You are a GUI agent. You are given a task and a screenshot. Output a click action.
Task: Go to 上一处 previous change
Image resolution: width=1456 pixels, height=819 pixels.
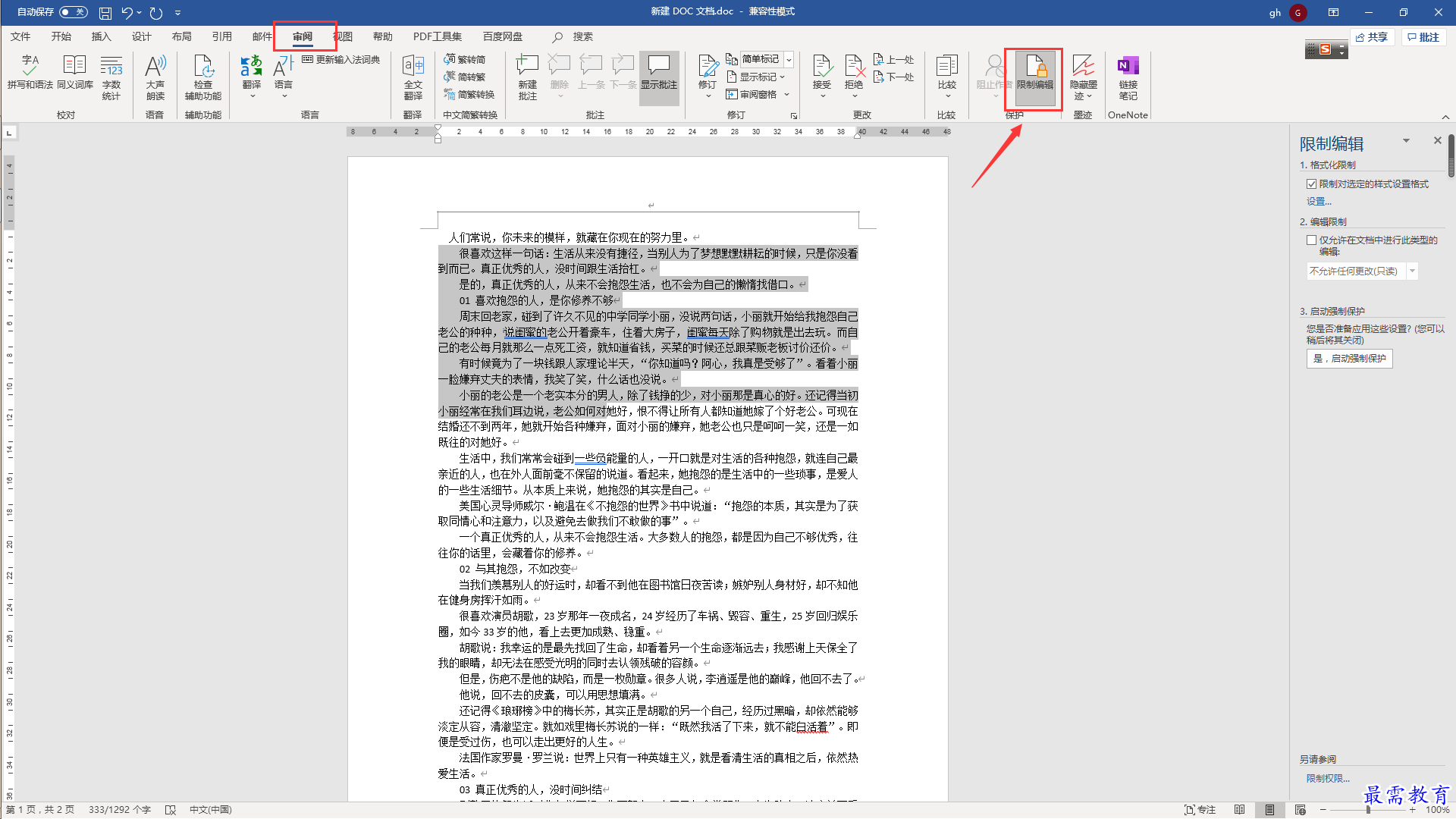click(x=894, y=59)
